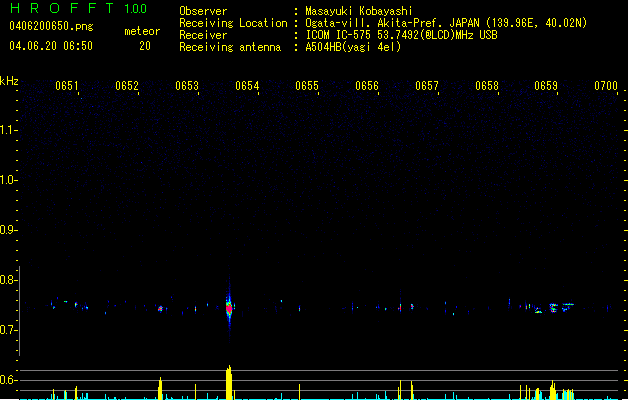Click the 0656 time axis marker

(367, 86)
